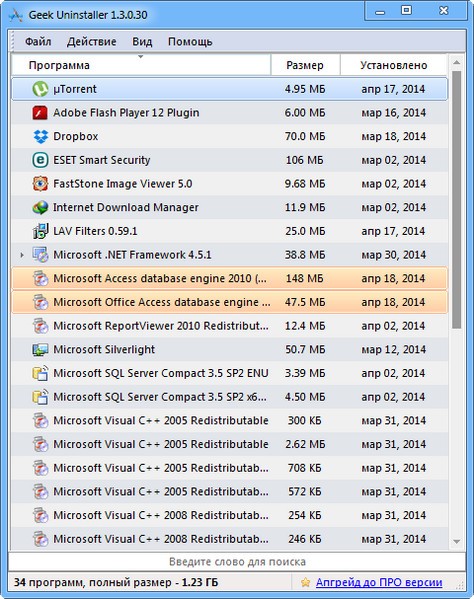474x599 pixels.
Task: Sort the list by the Размер column
Action: [x=305, y=65]
